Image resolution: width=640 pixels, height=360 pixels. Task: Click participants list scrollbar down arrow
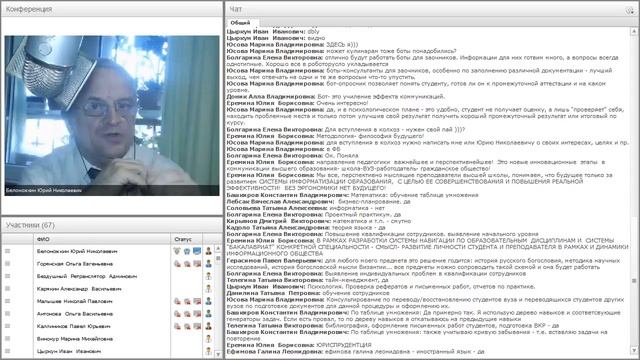pyautogui.click(x=218, y=354)
